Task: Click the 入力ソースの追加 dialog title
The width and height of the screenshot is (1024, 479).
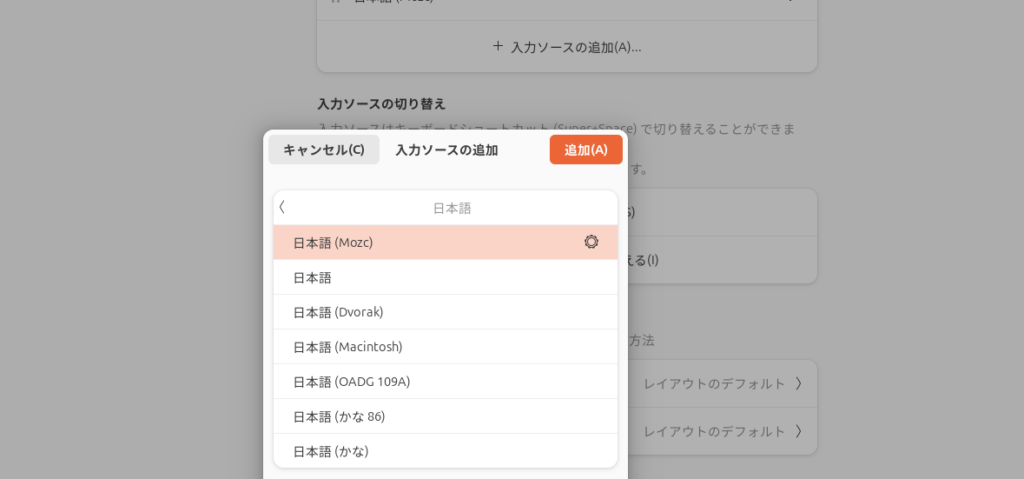Action: coord(446,150)
